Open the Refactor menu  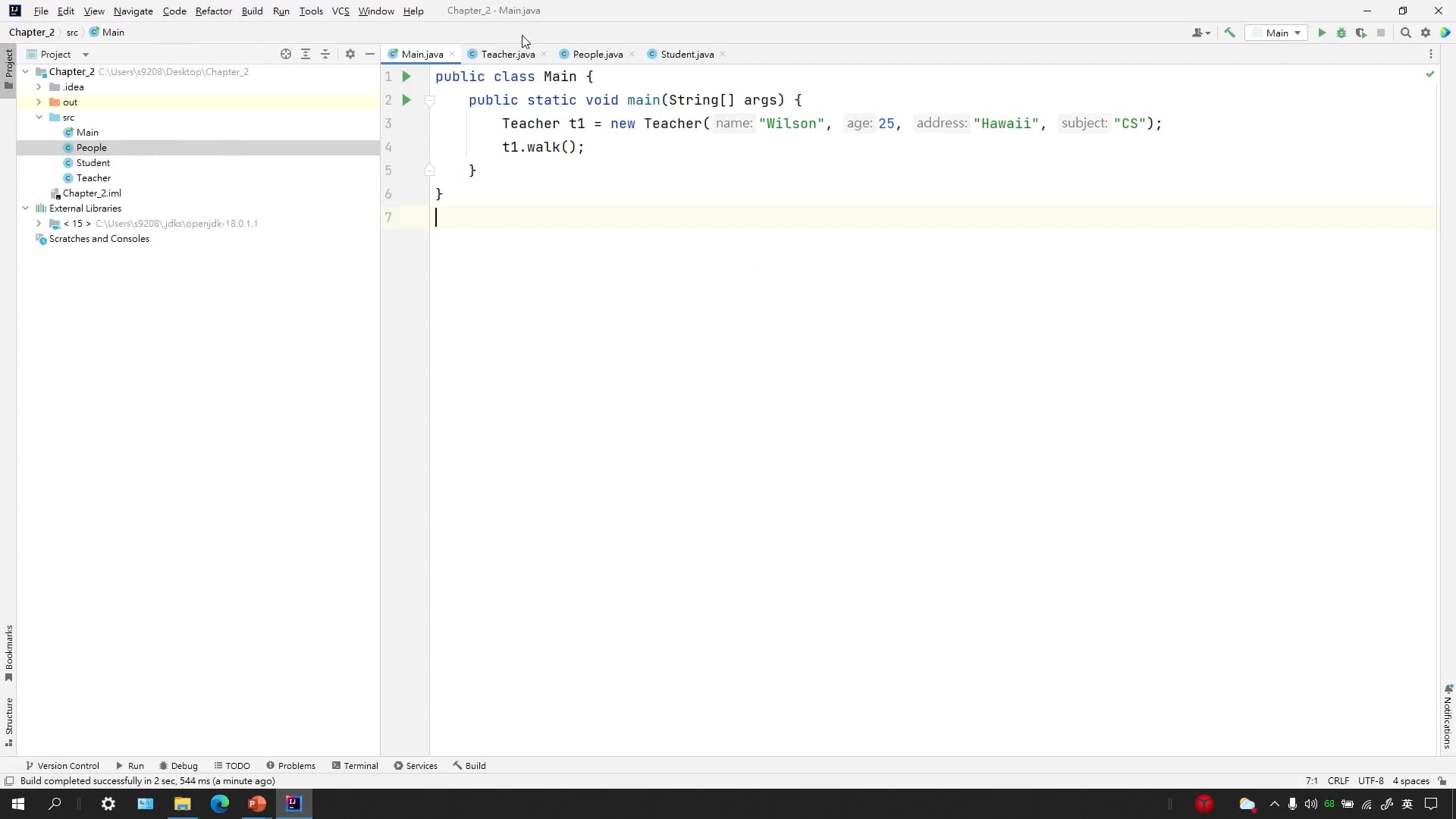tap(213, 11)
